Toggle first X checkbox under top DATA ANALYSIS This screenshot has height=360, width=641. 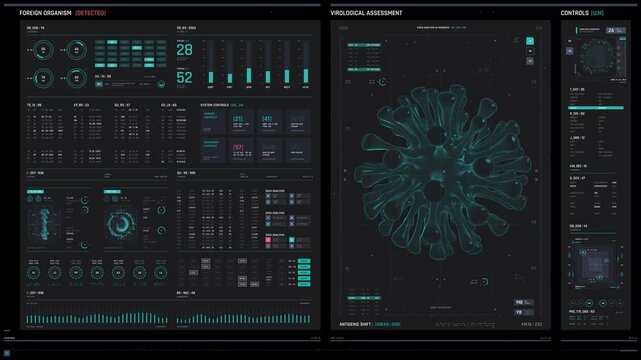pyautogui.click(x=268, y=196)
